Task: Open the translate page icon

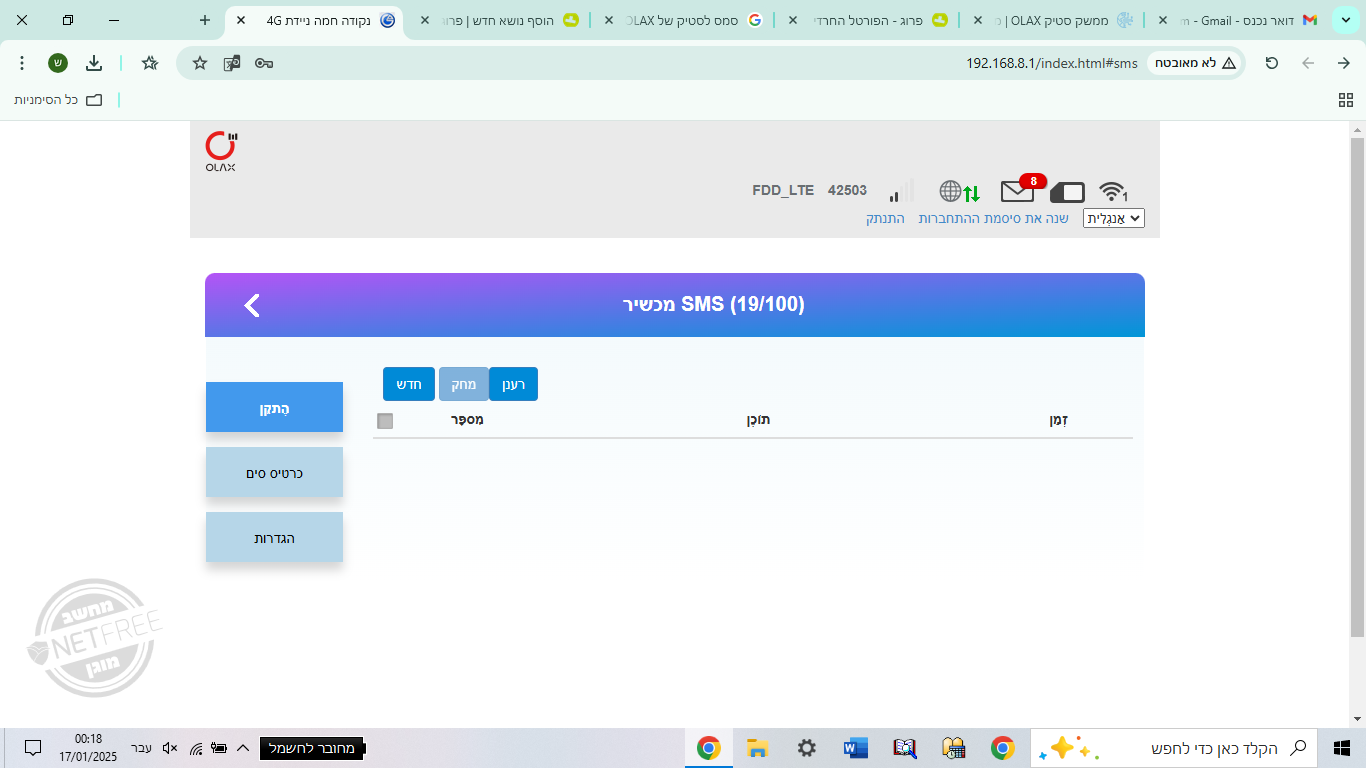Action: [232, 63]
